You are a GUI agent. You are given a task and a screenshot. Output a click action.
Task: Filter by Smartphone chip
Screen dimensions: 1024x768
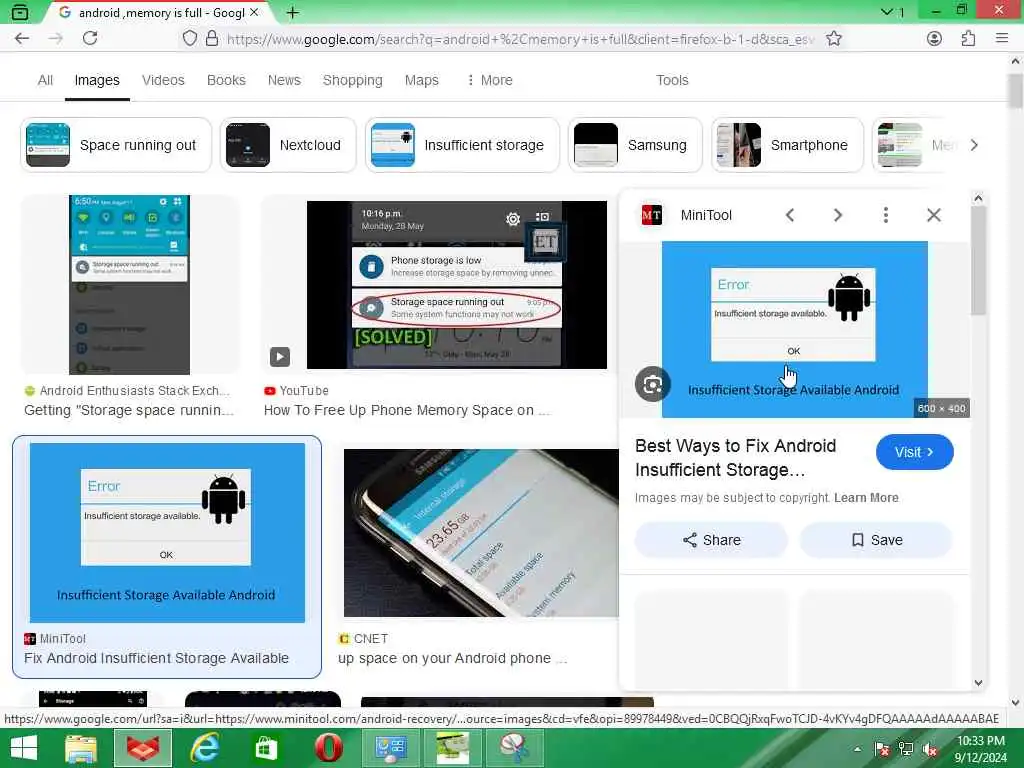click(787, 145)
